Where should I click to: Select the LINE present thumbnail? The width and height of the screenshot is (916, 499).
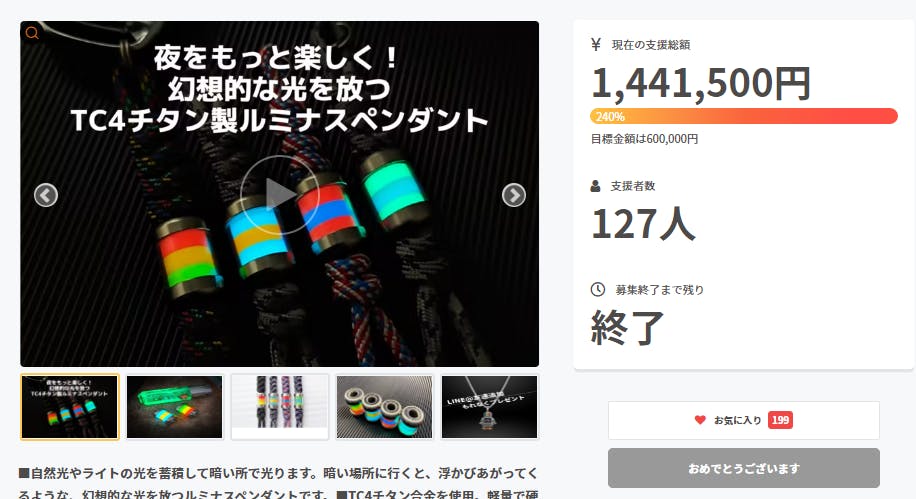(x=490, y=407)
